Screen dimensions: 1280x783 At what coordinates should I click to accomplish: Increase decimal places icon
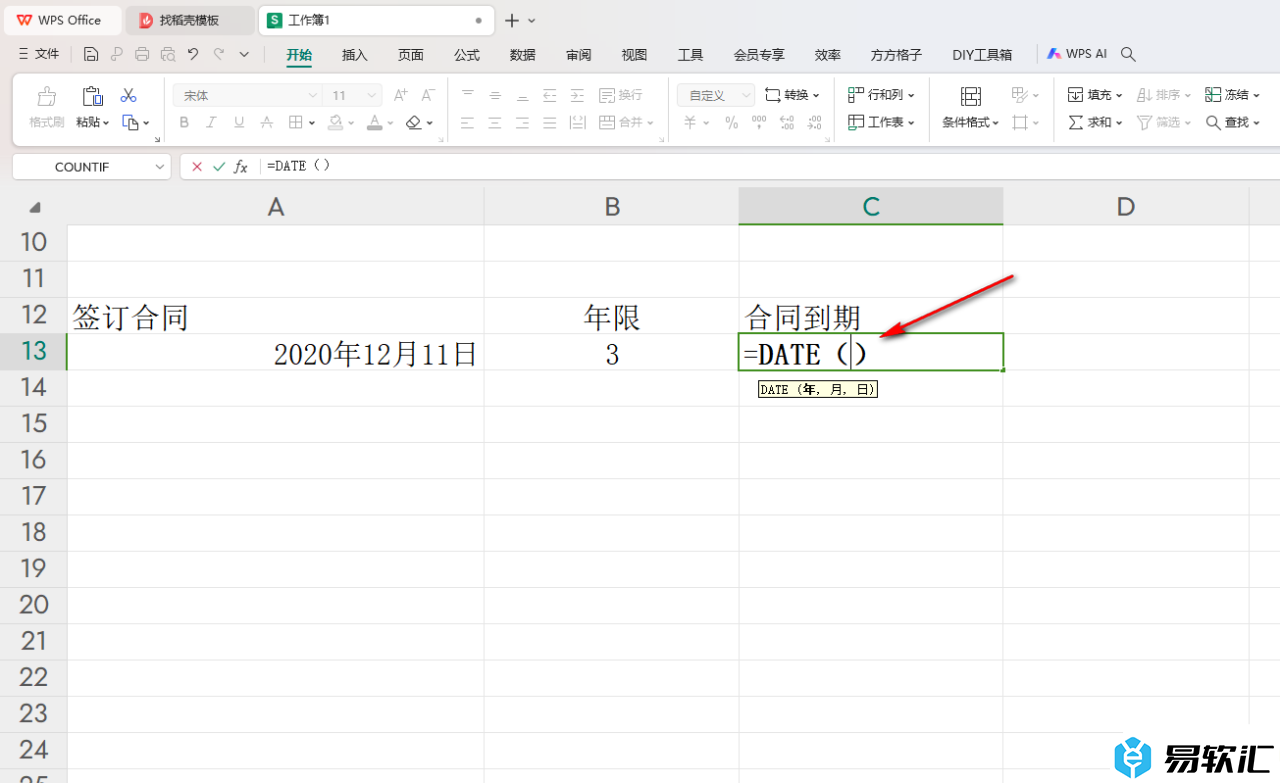pos(787,122)
